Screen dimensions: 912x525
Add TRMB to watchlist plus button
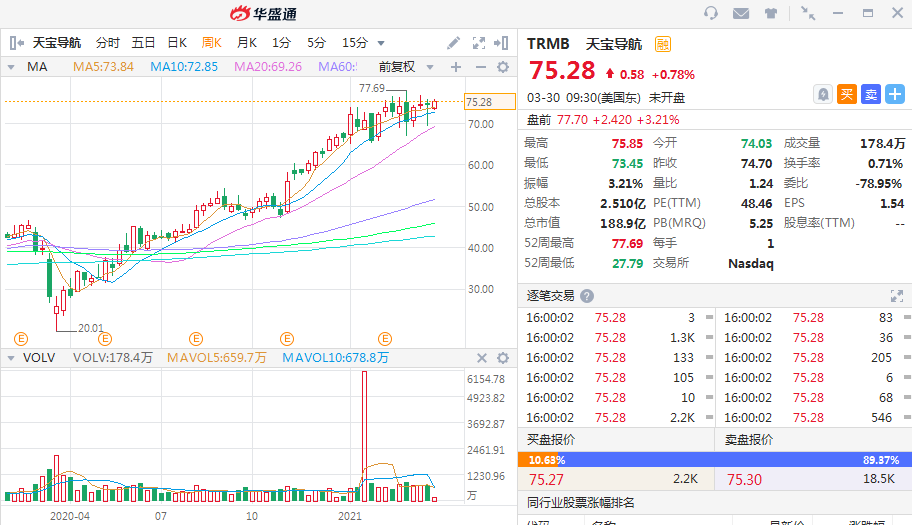pyautogui.click(x=895, y=94)
